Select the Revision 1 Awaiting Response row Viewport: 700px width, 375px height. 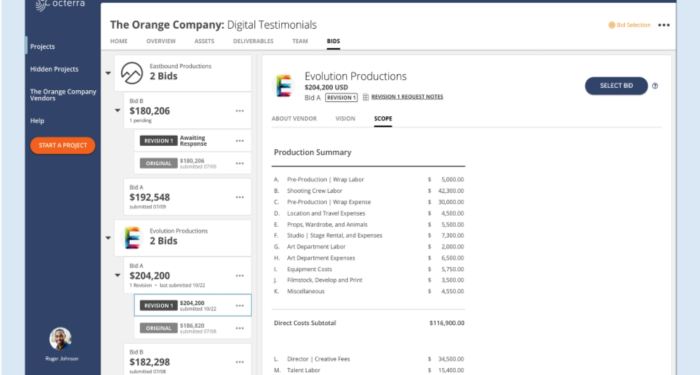pos(192,141)
